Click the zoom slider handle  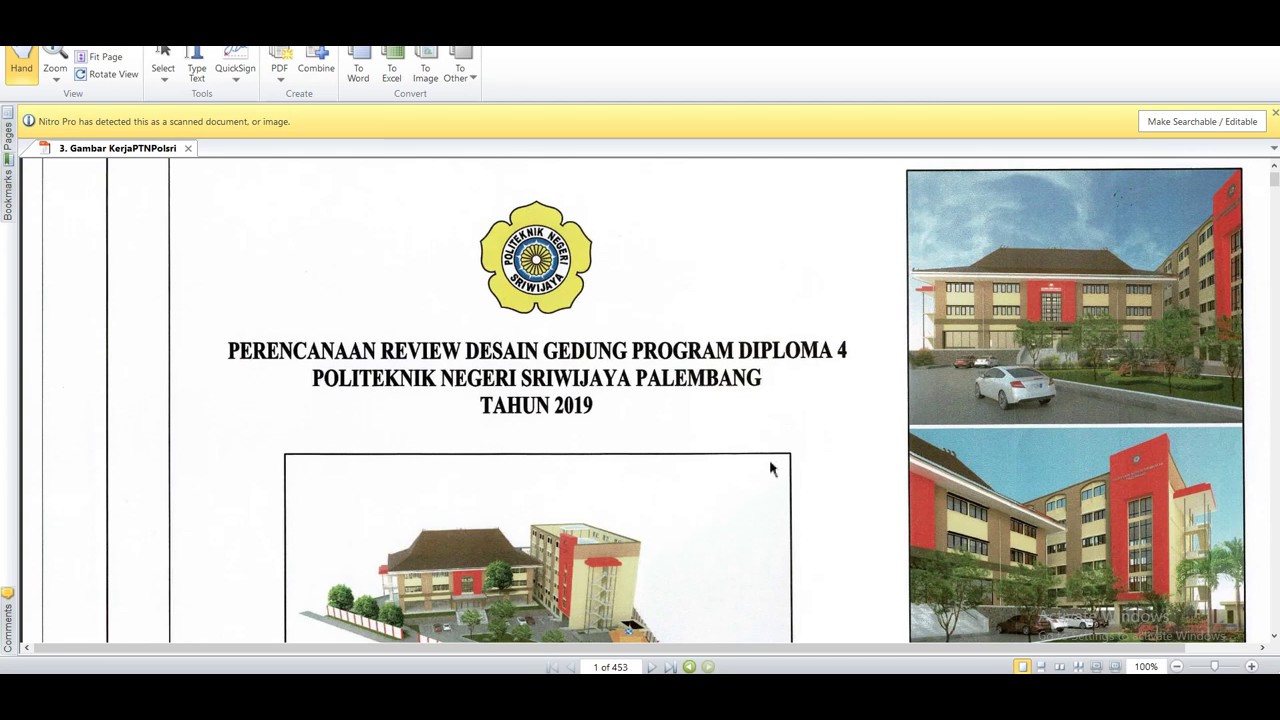tap(1214, 667)
